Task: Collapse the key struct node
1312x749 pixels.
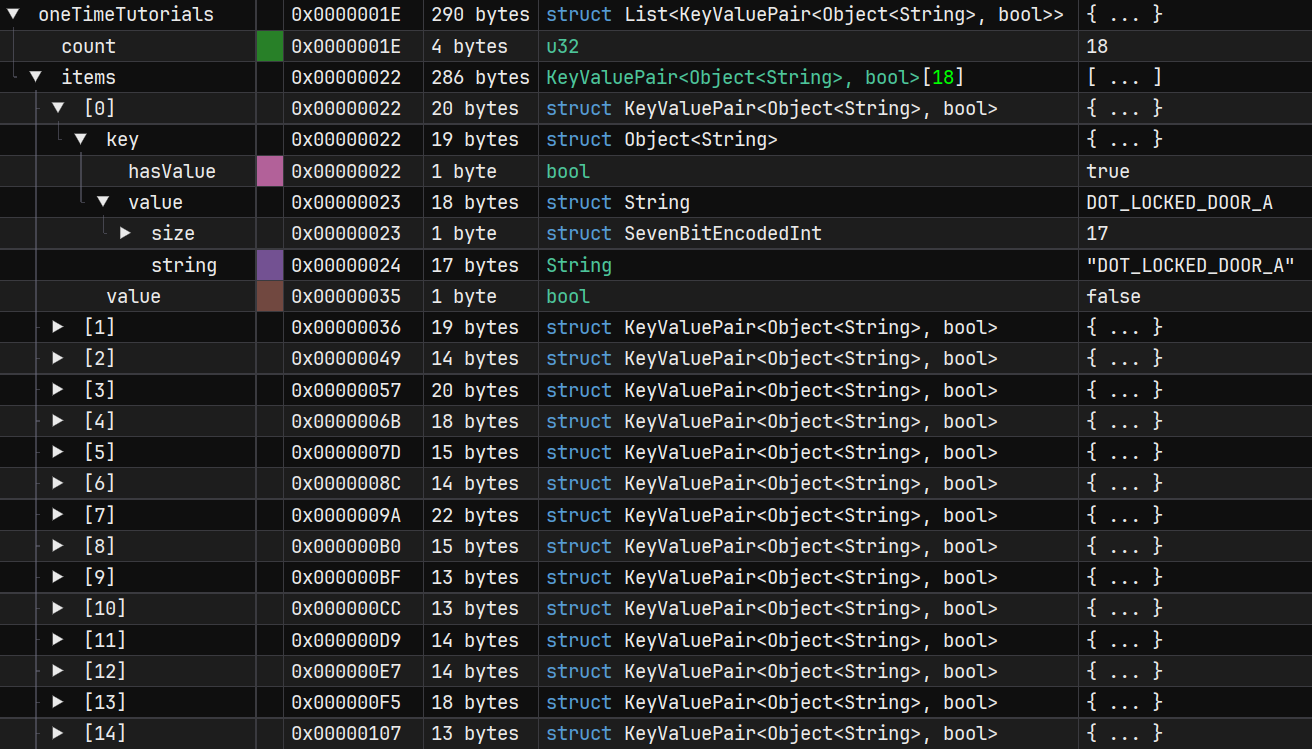Action: [x=81, y=139]
